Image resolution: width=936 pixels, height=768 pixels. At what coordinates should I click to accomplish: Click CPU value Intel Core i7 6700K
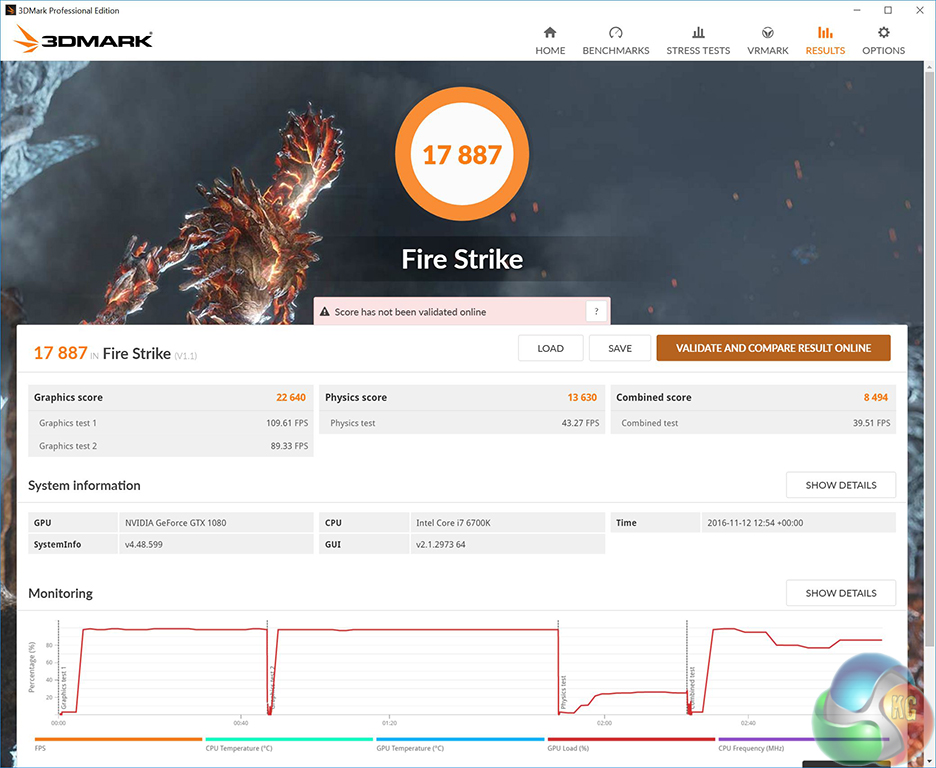453,523
